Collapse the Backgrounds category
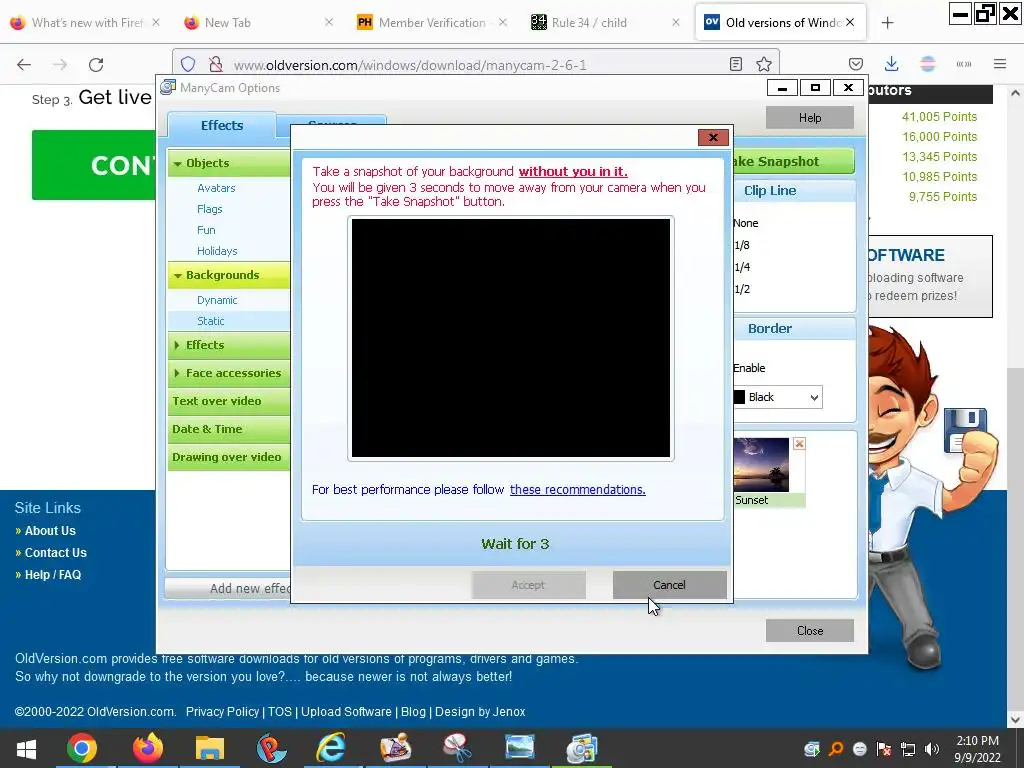1024x768 pixels. pos(178,276)
